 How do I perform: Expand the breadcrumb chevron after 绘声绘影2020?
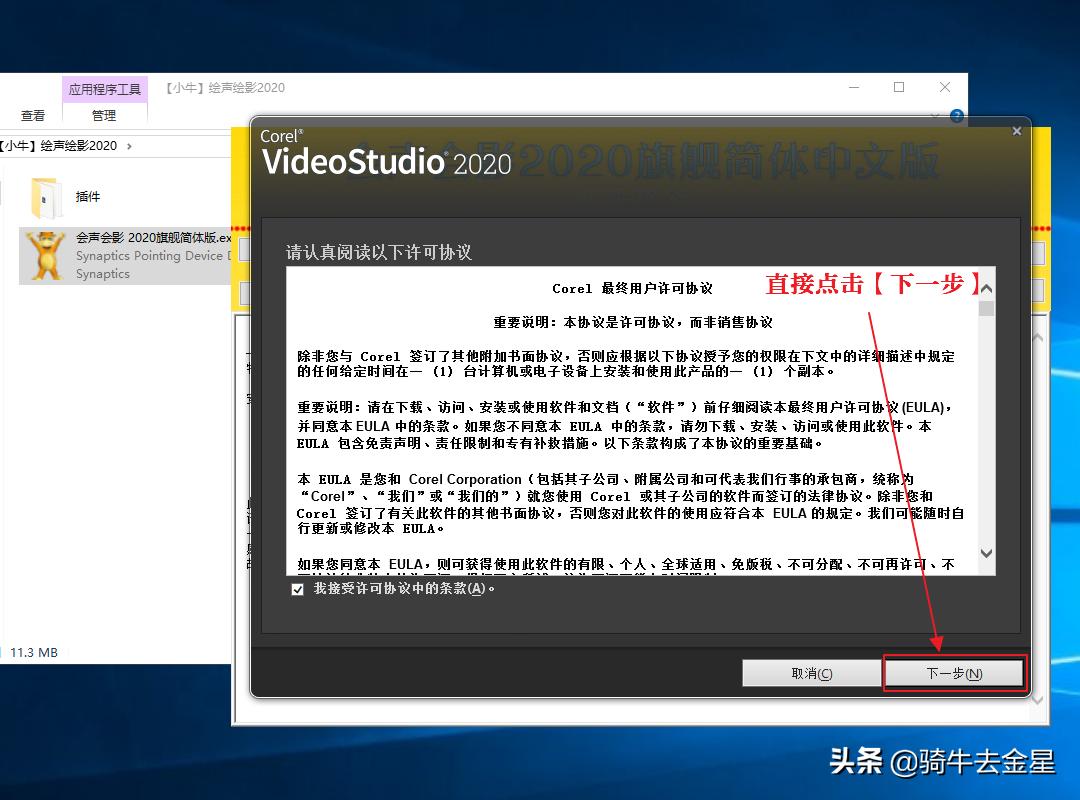pyautogui.click(x=129, y=146)
